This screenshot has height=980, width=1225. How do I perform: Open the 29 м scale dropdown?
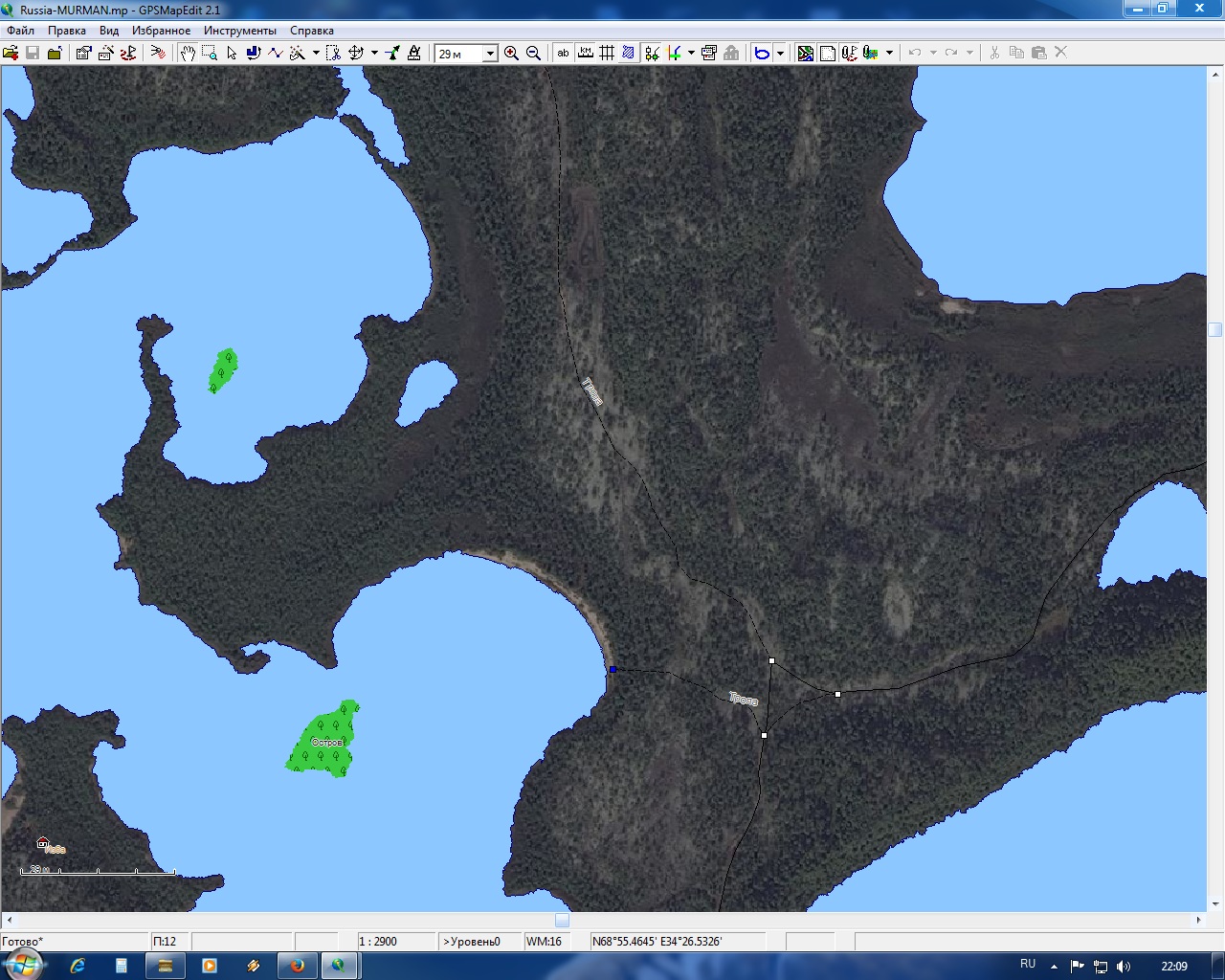point(490,55)
